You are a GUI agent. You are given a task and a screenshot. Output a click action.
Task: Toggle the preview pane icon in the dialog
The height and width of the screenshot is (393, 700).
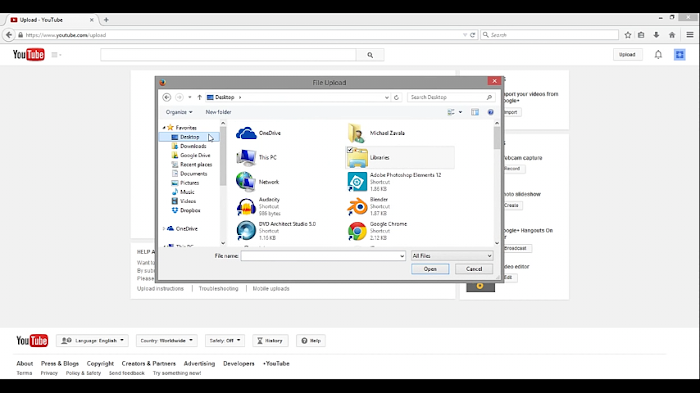pos(475,112)
